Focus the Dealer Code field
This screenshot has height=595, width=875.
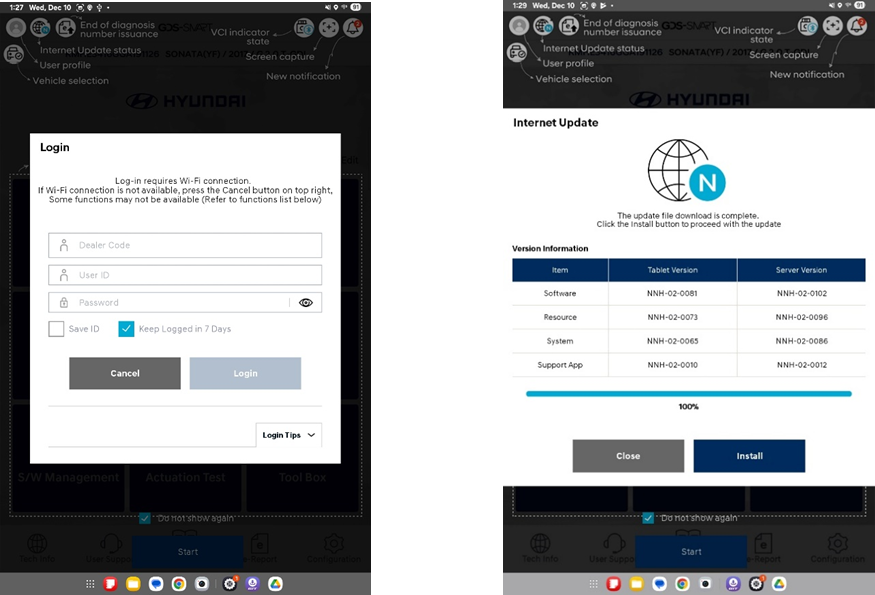pyautogui.click(x=185, y=245)
